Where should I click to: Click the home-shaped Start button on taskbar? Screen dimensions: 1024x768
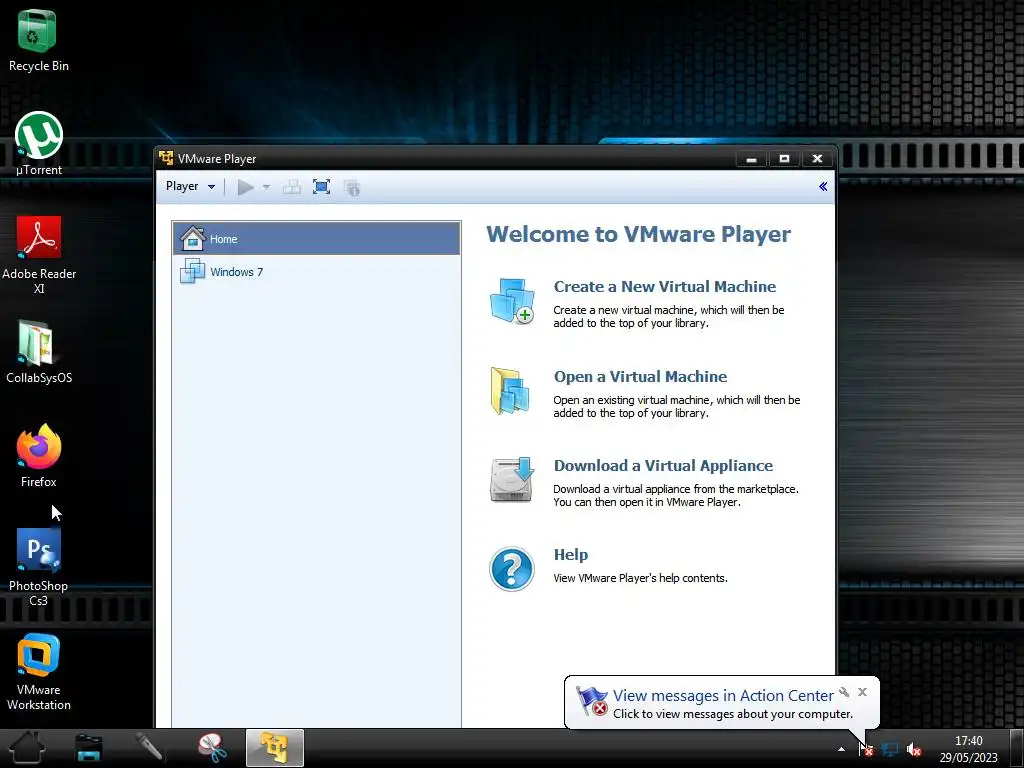coord(26,748)
